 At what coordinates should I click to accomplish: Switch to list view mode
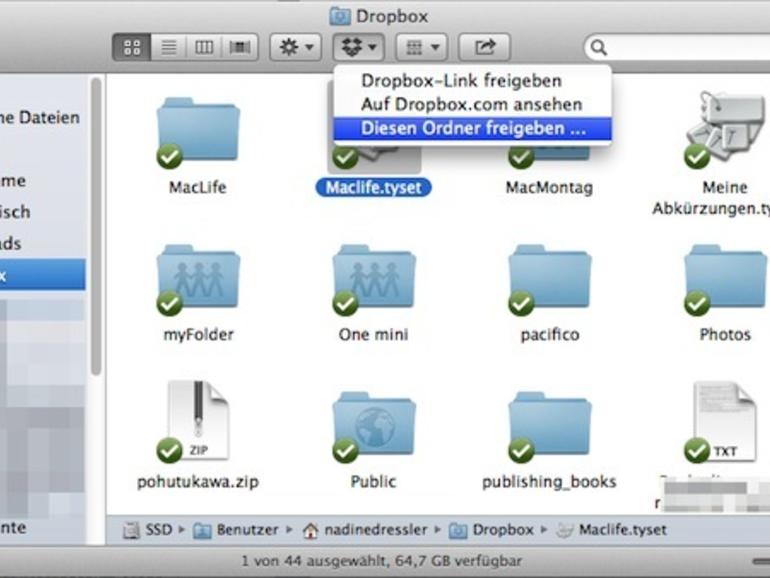[x=168, y=47]
